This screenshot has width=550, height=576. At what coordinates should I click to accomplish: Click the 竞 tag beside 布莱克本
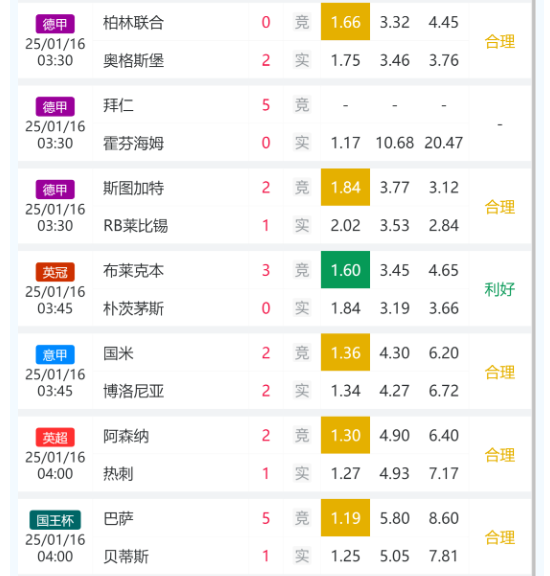pyautogui.click(x=302, y=270)
